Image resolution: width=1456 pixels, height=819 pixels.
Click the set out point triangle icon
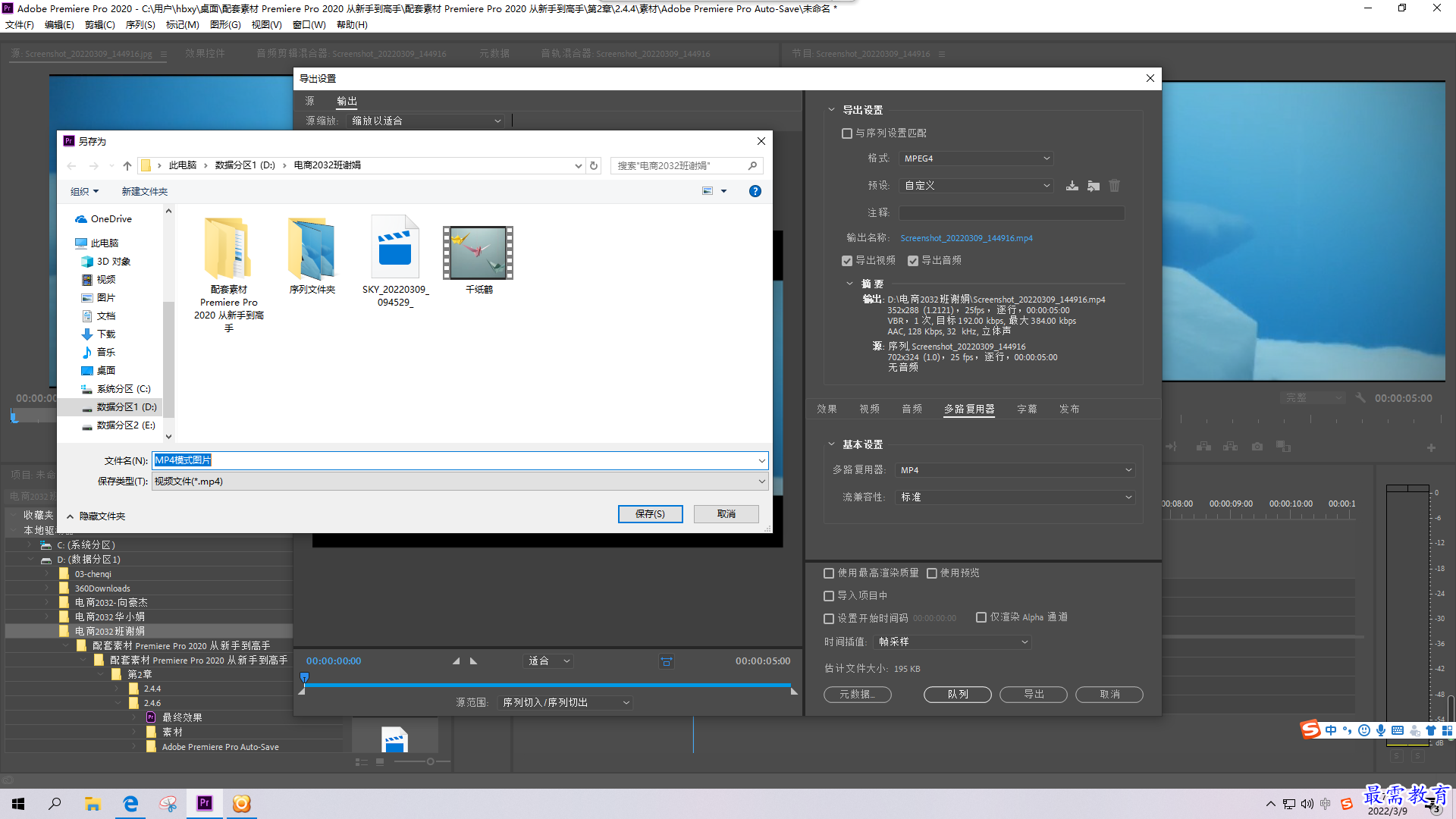coord(474,661)
